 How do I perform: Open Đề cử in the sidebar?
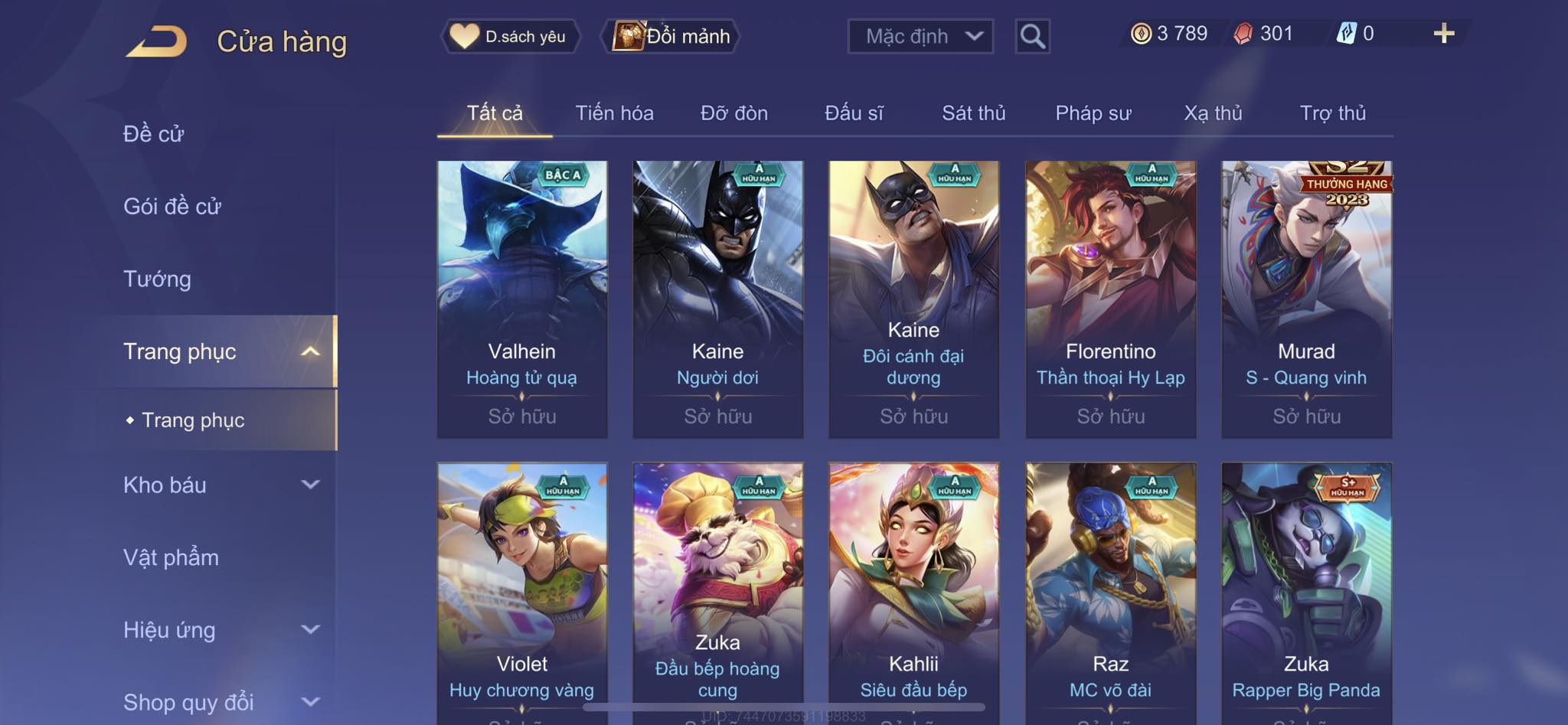(153, 134)
